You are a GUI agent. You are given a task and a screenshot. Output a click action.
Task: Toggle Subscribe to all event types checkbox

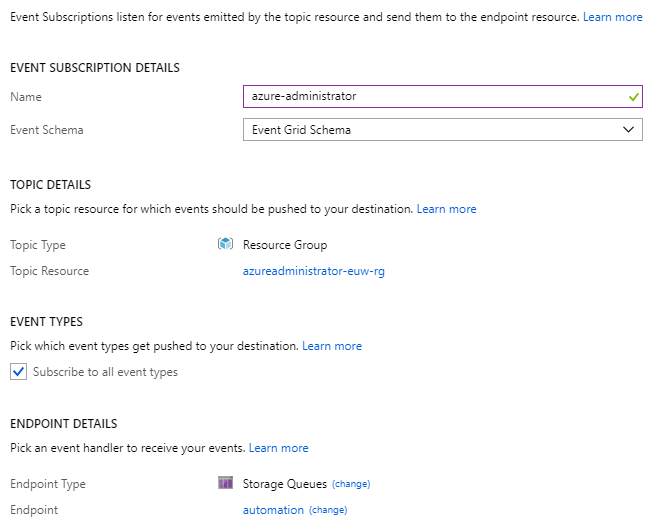click(x=18, y=372)
